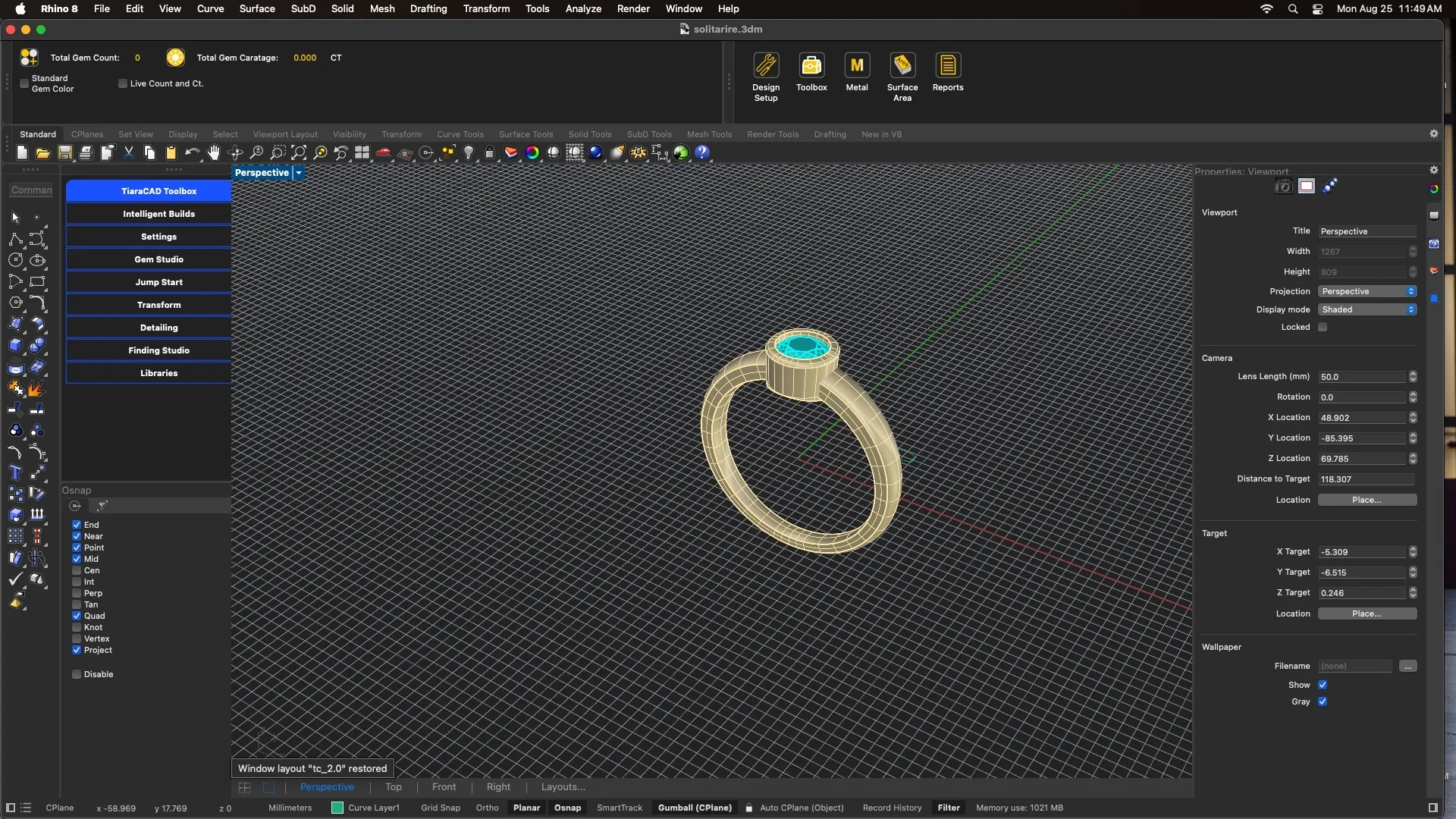This screenshot has width=1456, height=819.
Task: Change the Display mode dropdown from Shaded
Action: click(1367, 309)
